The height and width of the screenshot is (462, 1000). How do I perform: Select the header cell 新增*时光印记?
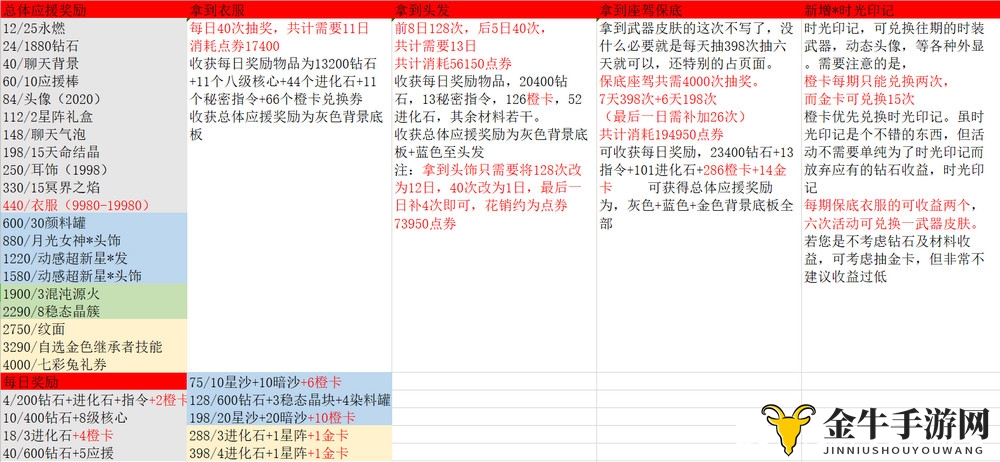click(901, 10)
